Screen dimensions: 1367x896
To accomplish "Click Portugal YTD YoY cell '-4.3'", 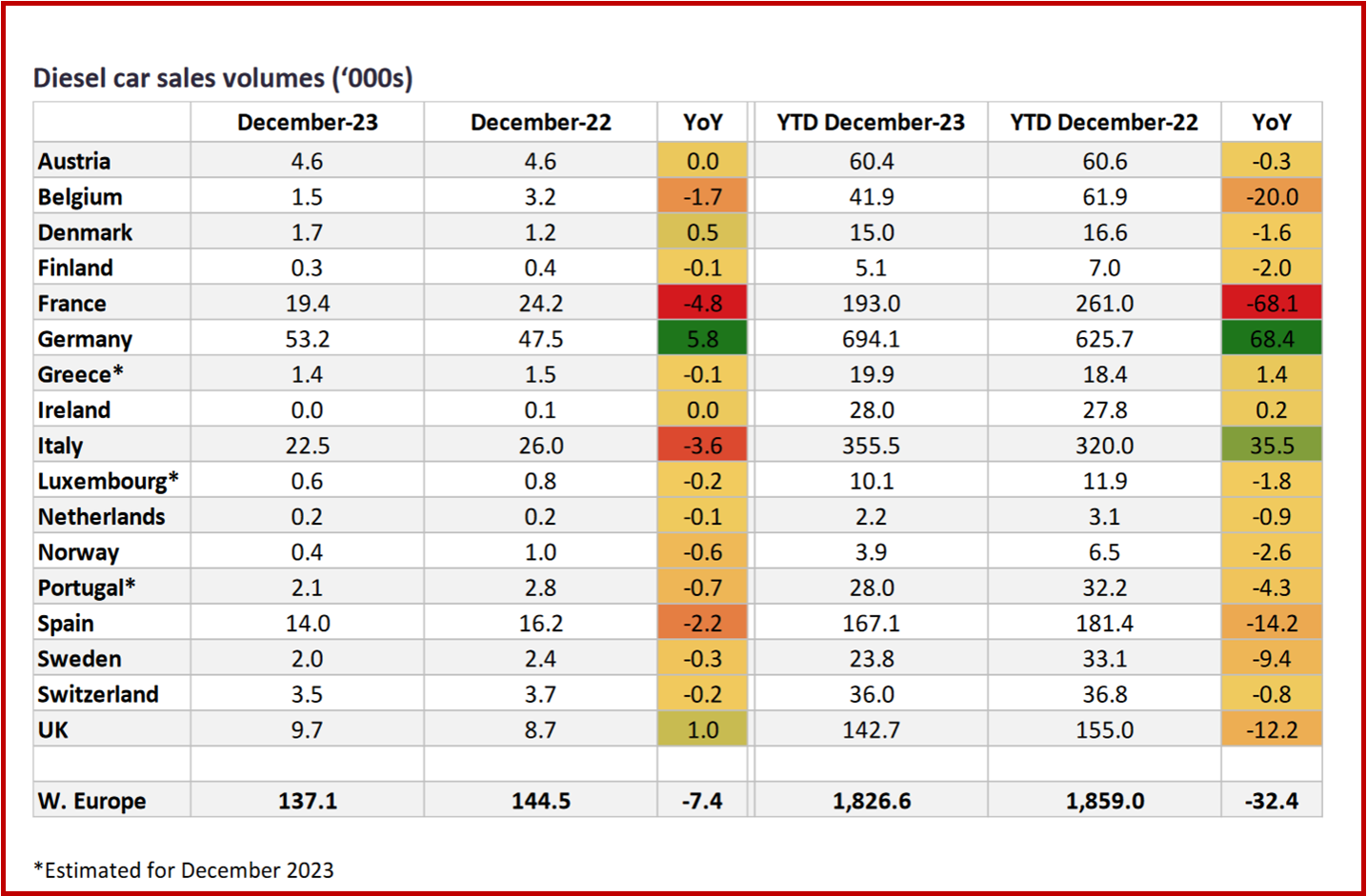I will coord(1272,587).
